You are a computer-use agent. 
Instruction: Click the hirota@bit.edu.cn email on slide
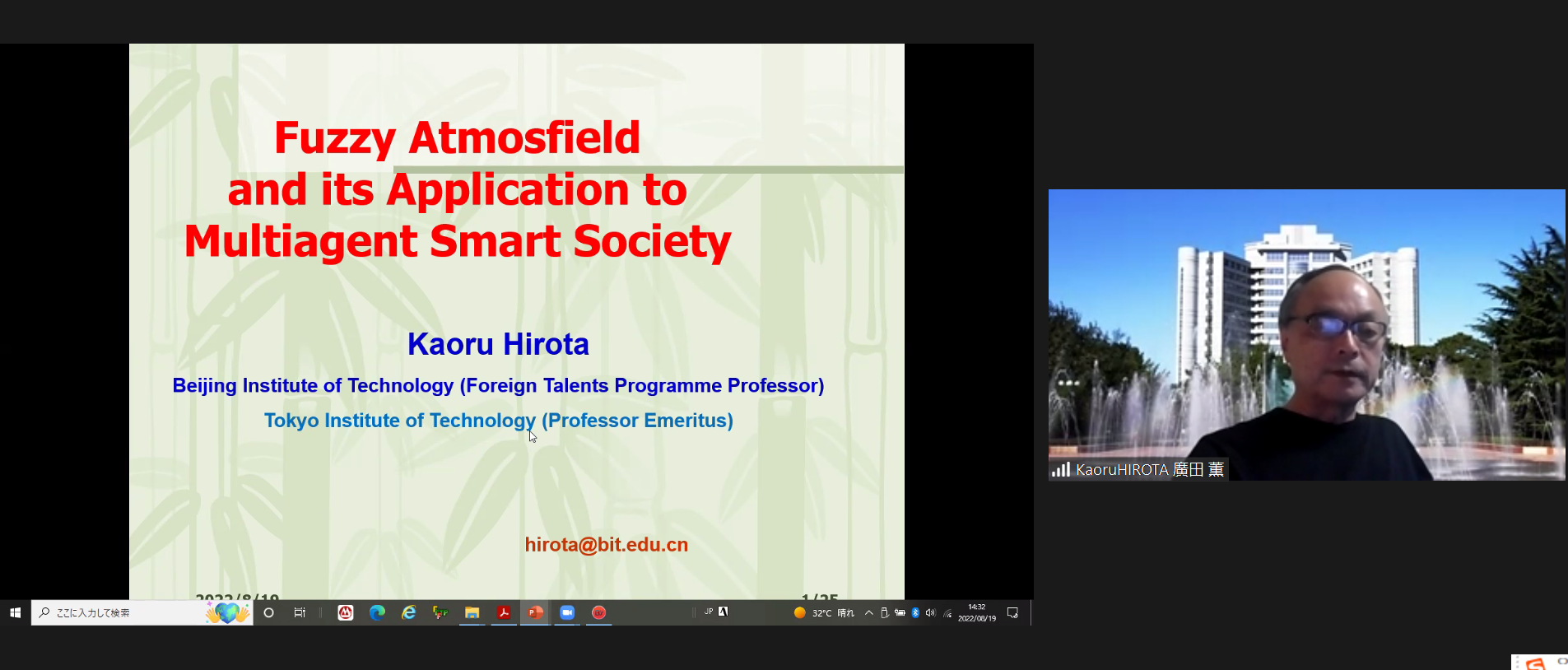[x=607, y=545]
